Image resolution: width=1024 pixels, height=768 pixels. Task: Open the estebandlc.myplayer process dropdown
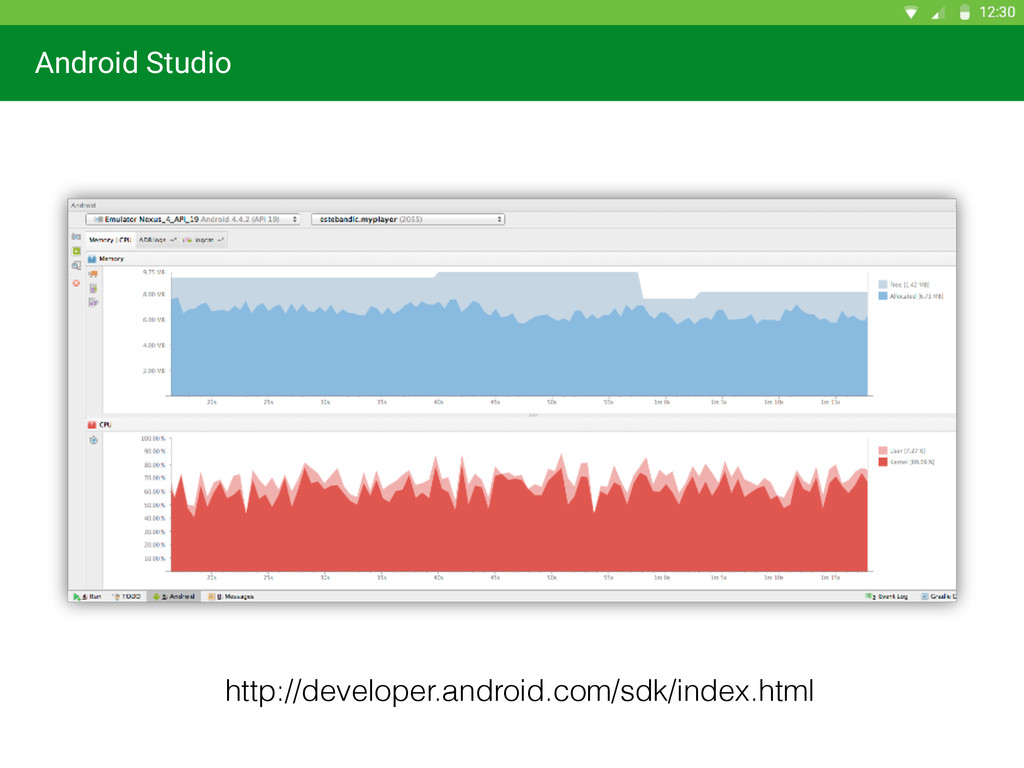coord(408,219)
